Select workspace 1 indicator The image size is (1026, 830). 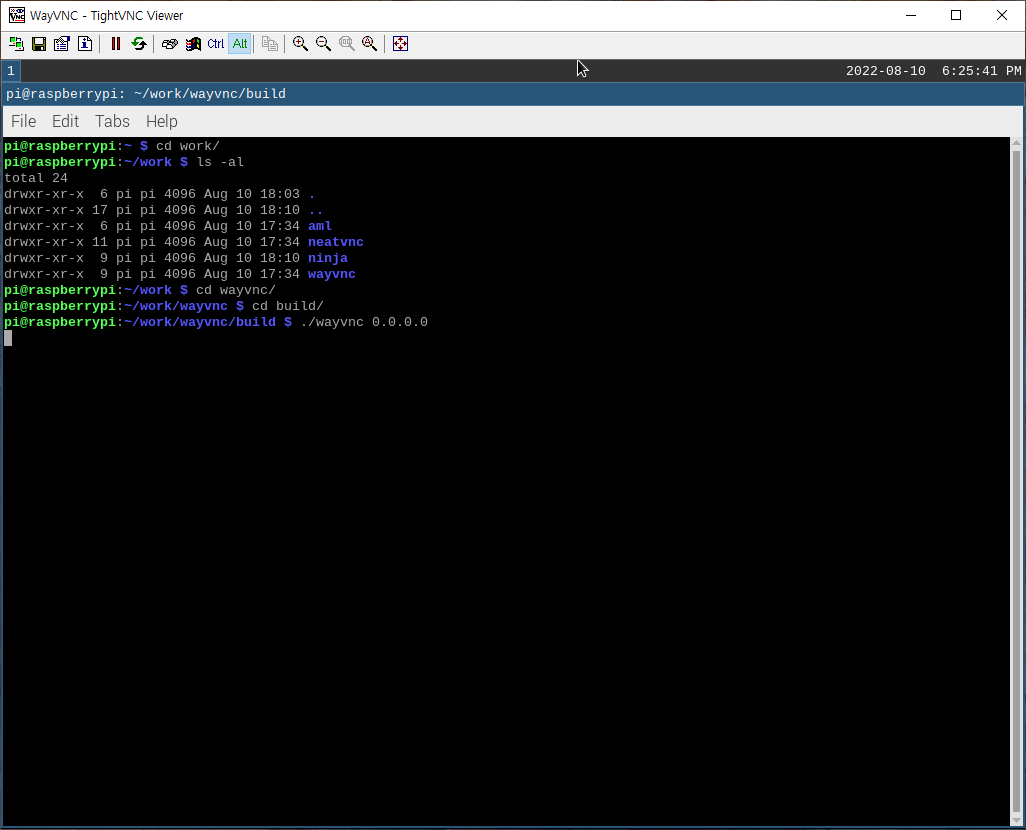click(x=11, y=71)
